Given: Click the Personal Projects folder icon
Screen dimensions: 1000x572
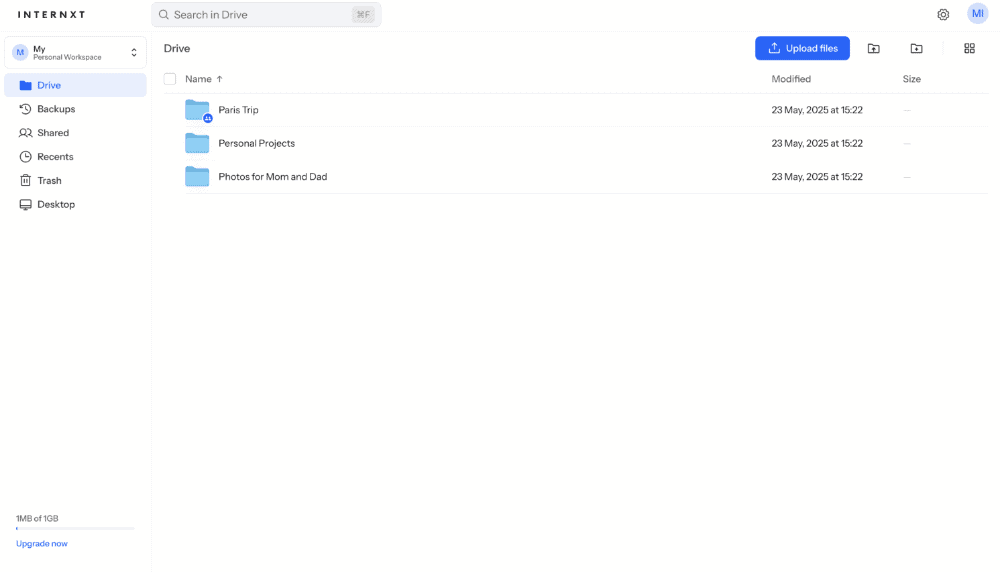Looking at the screenshot, I should click(197, 143).
